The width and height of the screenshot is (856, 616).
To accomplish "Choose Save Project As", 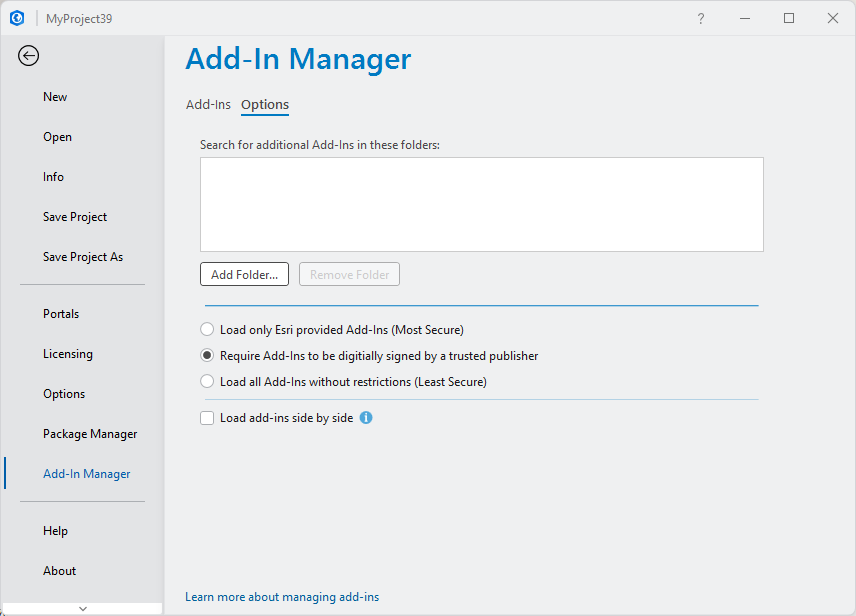I will pos(83,257).
